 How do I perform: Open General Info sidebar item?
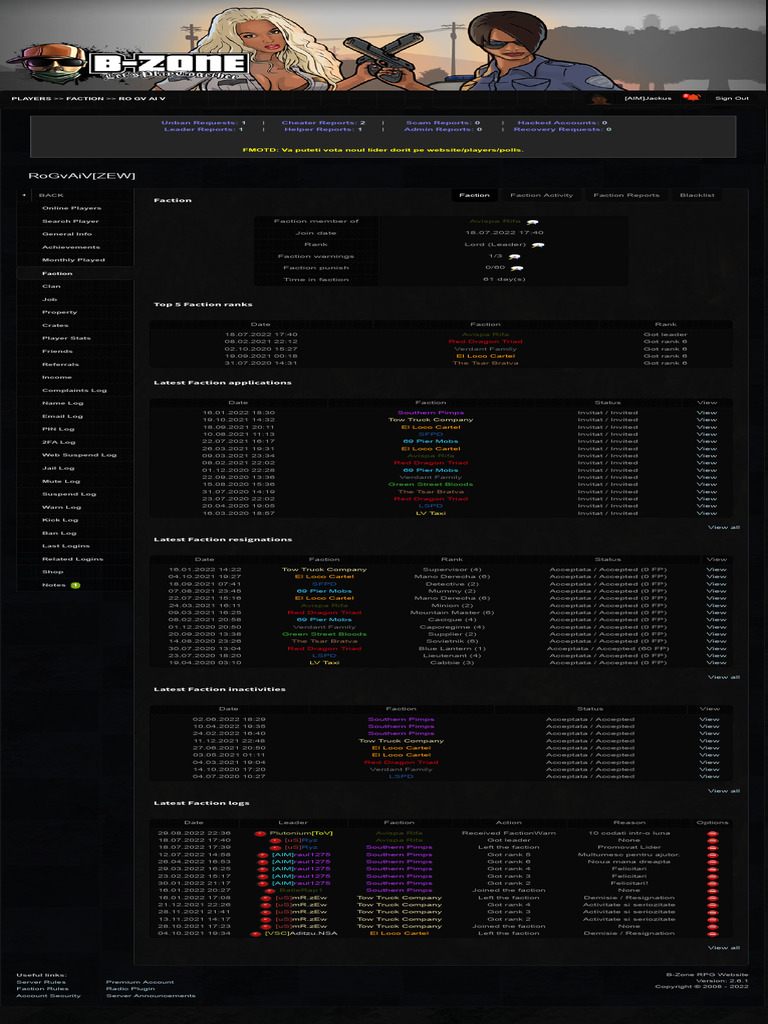point(67,234)
